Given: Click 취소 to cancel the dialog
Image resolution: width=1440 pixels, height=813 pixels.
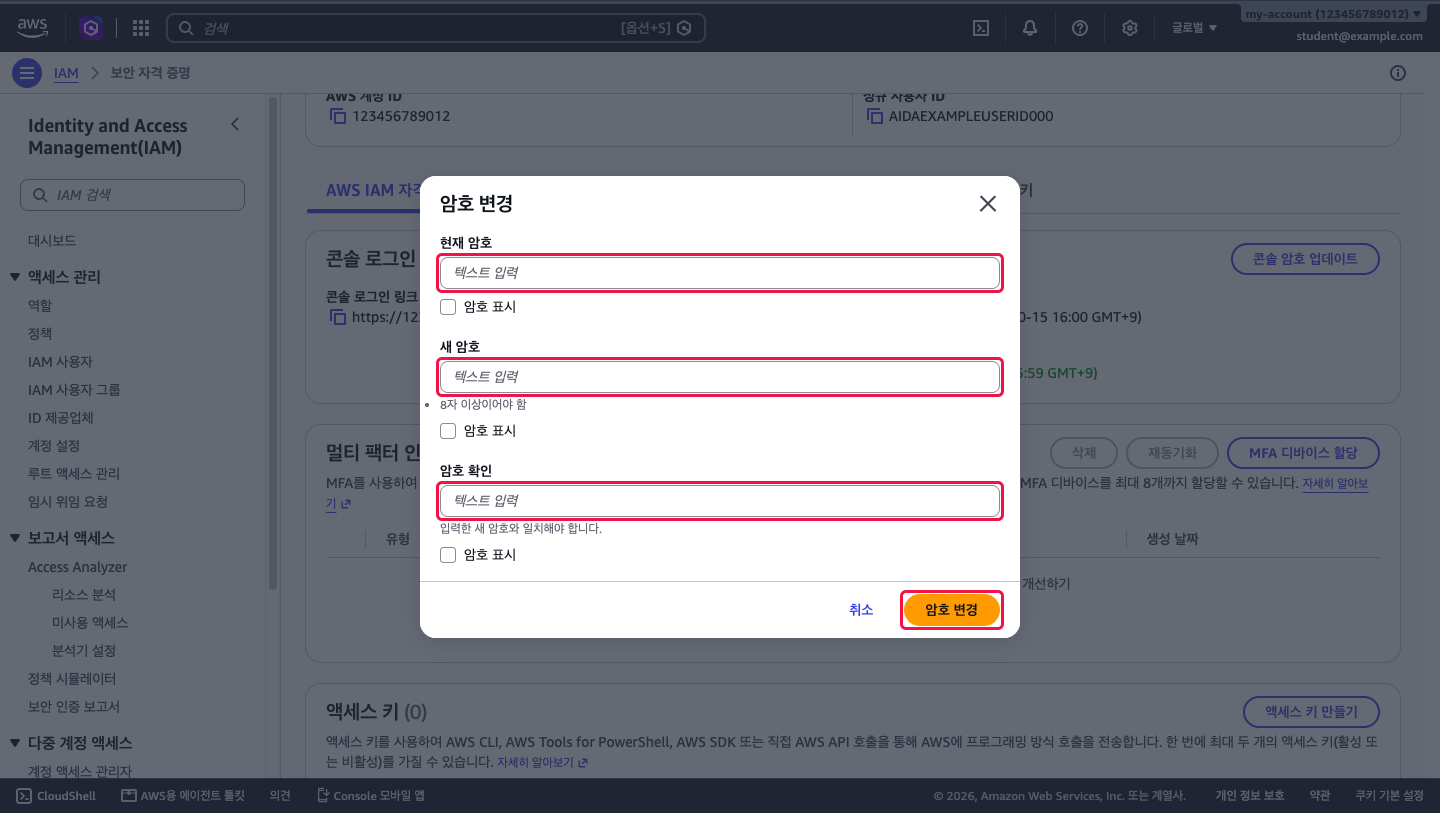Looking at the screenshot, I should pyautogui.click(x=861, y=610).
